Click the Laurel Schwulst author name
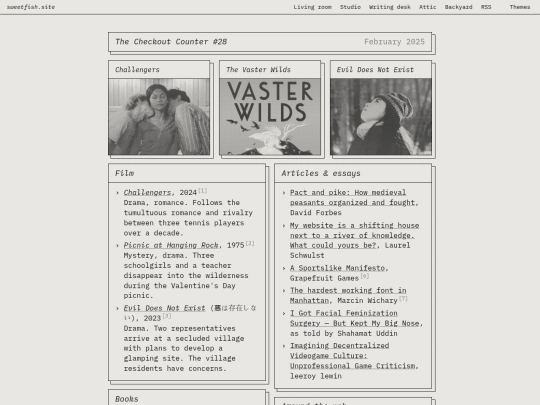The width and height of the screenshot is (540, 405). coord(350,250)
